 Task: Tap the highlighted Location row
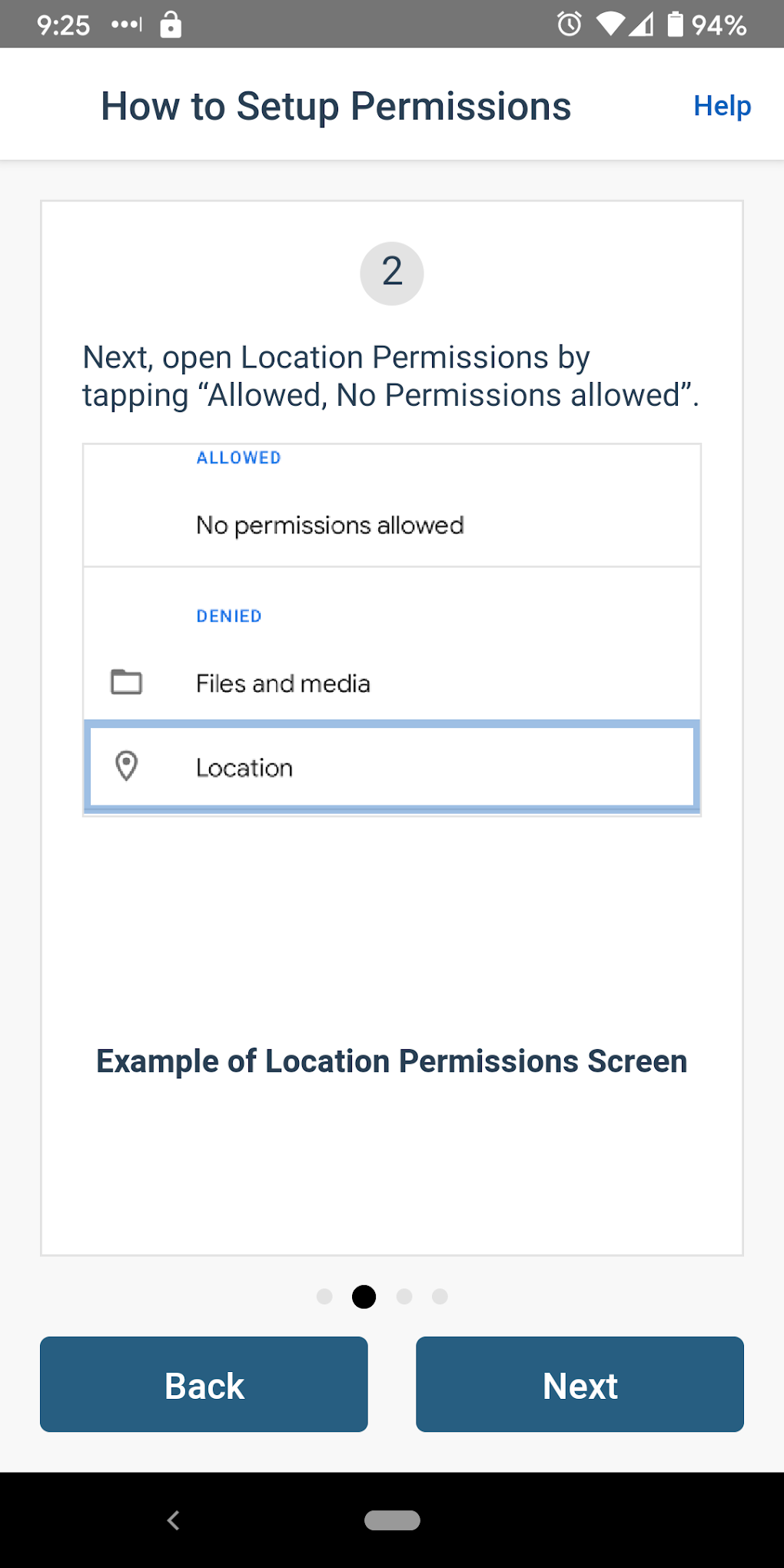click(x=392, y=767)
